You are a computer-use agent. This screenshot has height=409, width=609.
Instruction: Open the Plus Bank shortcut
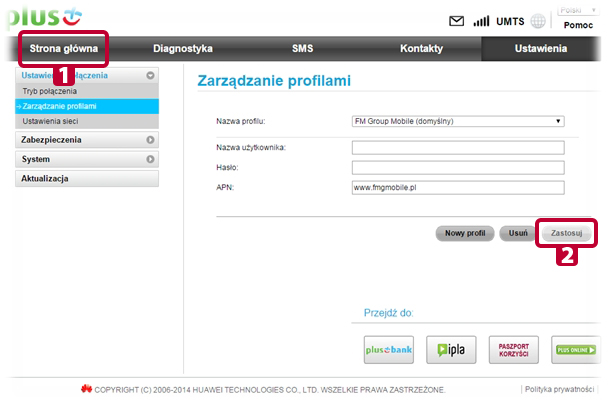[388, 350]
